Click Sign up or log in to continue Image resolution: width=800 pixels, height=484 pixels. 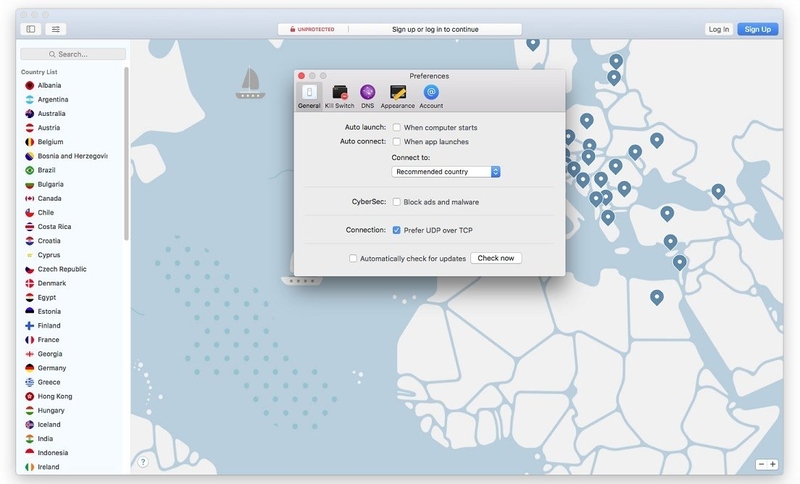coord(435,30)
